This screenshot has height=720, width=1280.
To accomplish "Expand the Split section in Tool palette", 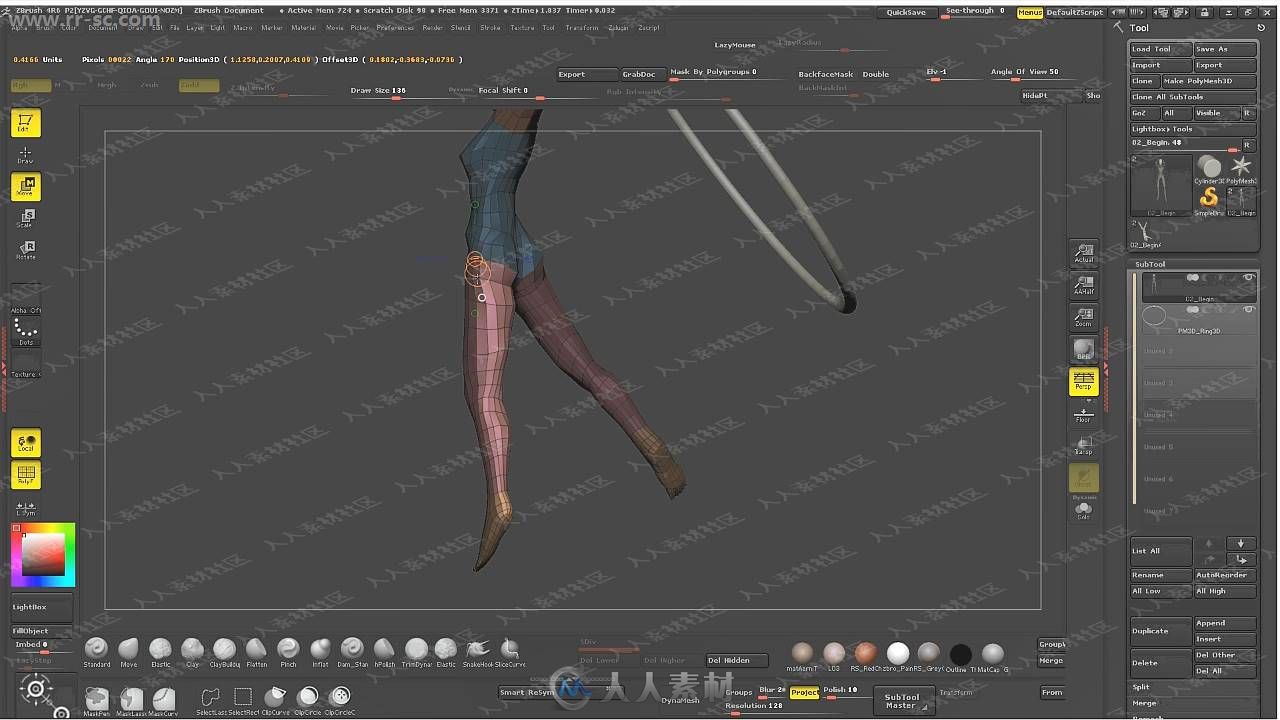I will pos(1141,687).
